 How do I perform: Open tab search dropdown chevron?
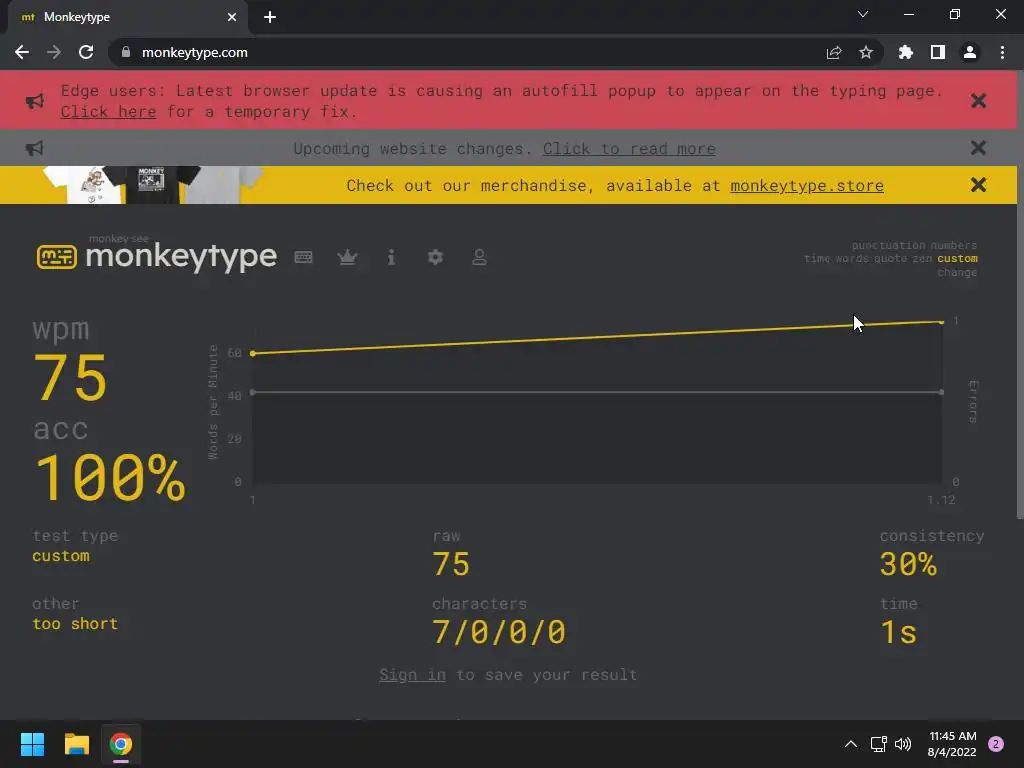point(863,14)
